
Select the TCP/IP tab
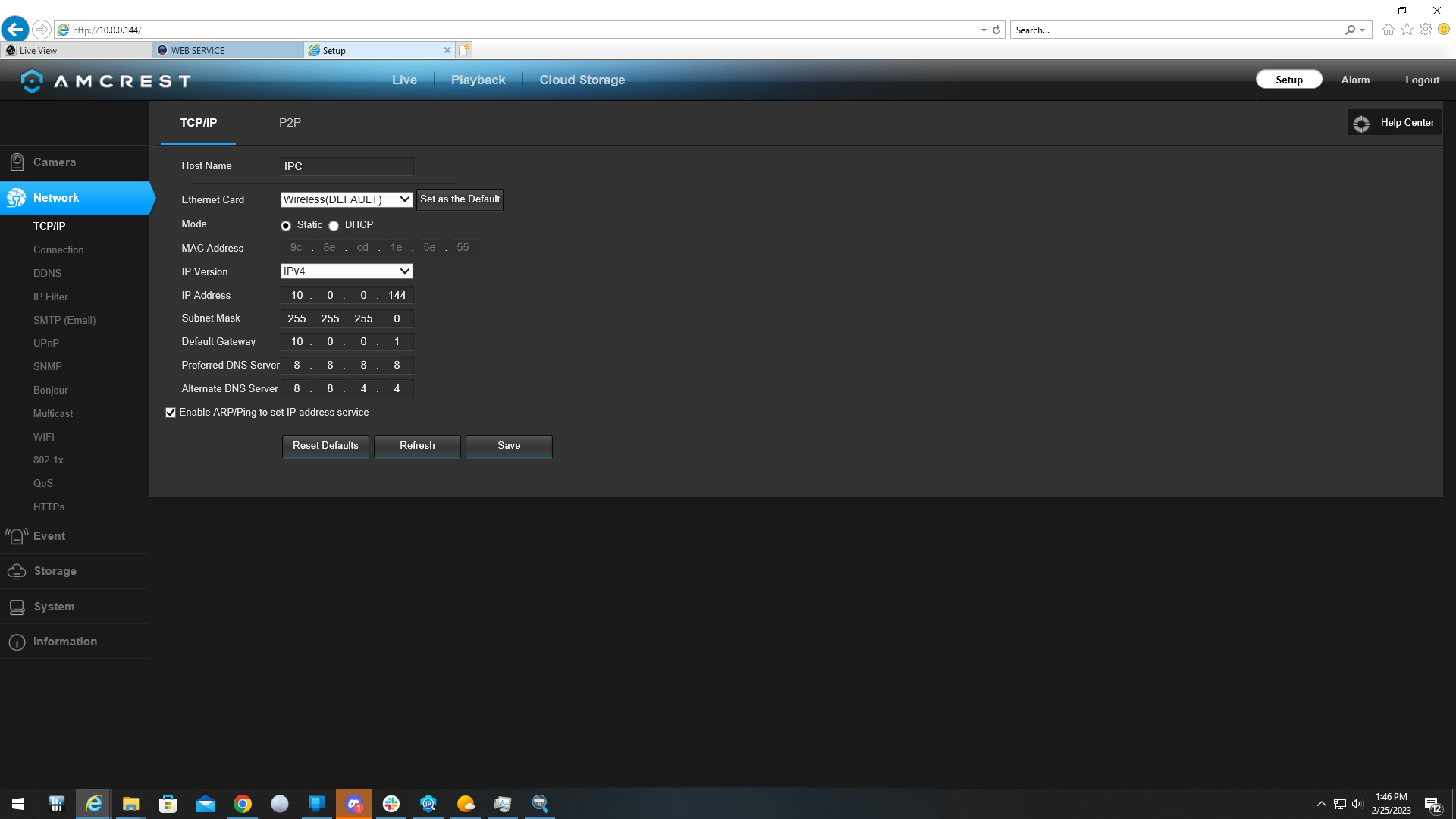[x=199, y=123]
